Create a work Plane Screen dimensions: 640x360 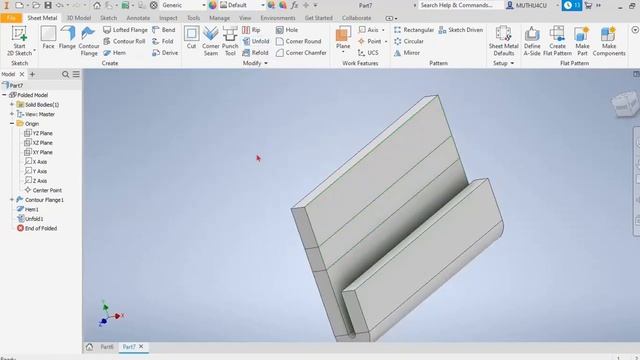click(x=343, y=38)
